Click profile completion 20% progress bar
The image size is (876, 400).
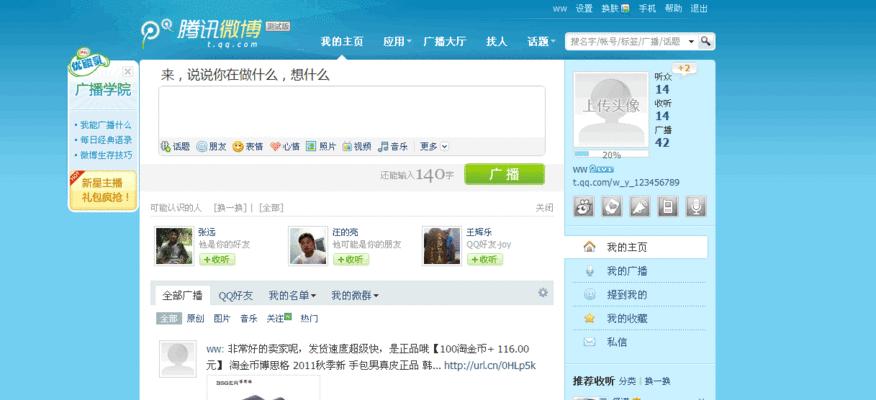(611, 154)
